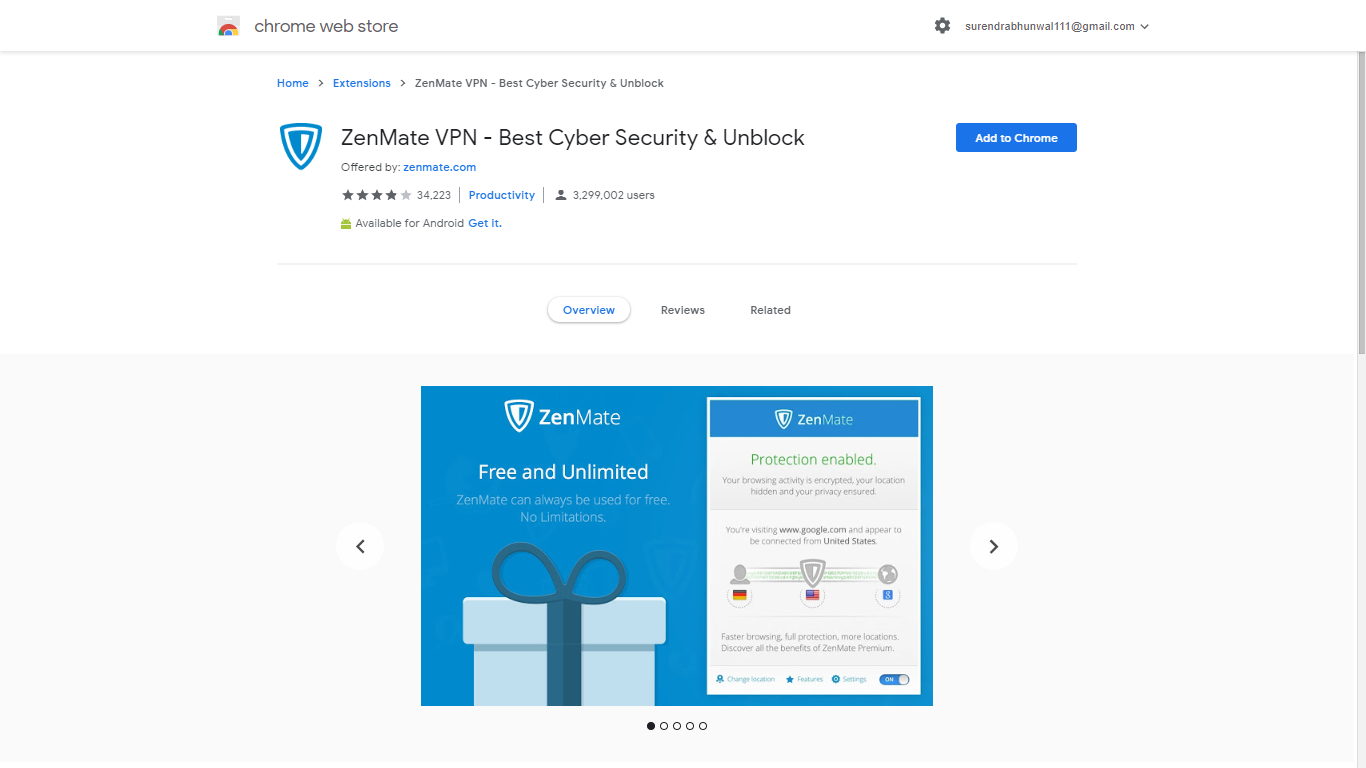Select the third carousel dot
The image size is (1366, 768).
pyautogui.click(x=677, y=726)
